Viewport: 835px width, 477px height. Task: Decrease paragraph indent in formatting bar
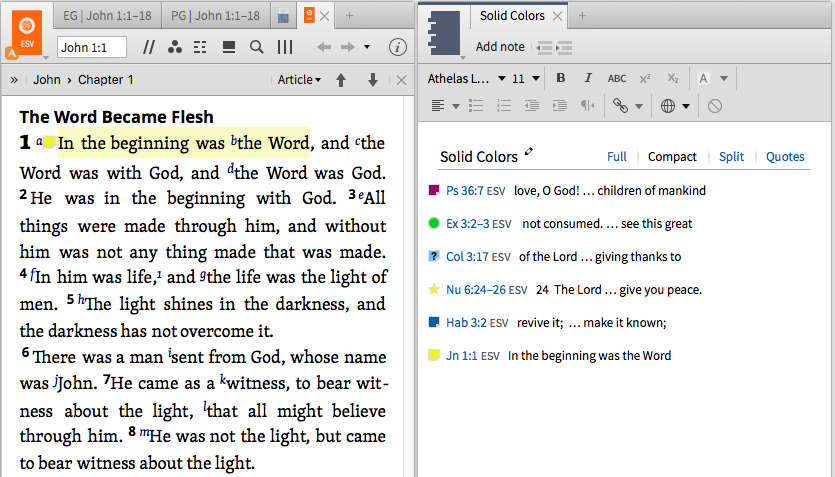tap(531, 106)
